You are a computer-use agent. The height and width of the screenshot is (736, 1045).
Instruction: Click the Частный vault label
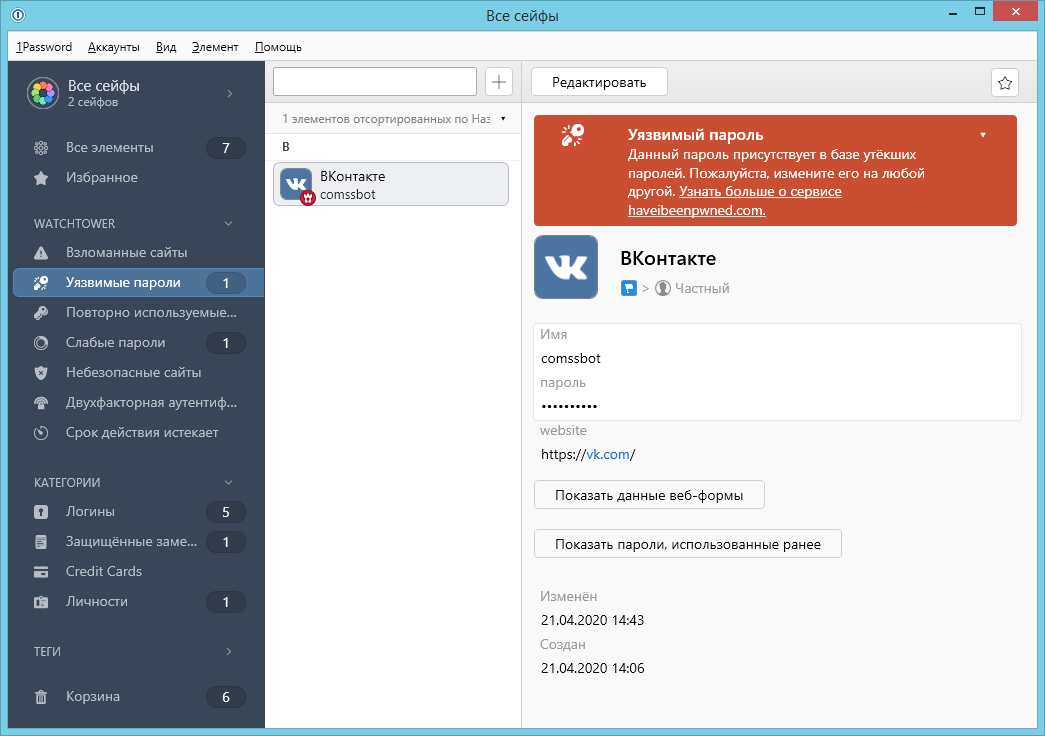702,288
